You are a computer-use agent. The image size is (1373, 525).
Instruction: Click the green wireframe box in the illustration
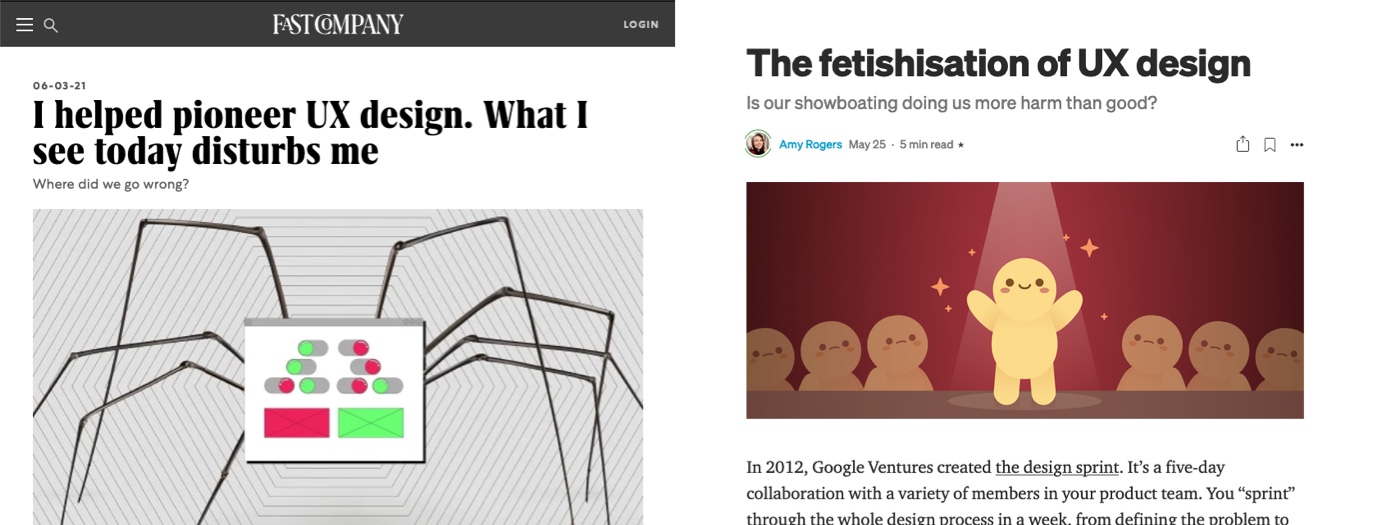[370, 423]
